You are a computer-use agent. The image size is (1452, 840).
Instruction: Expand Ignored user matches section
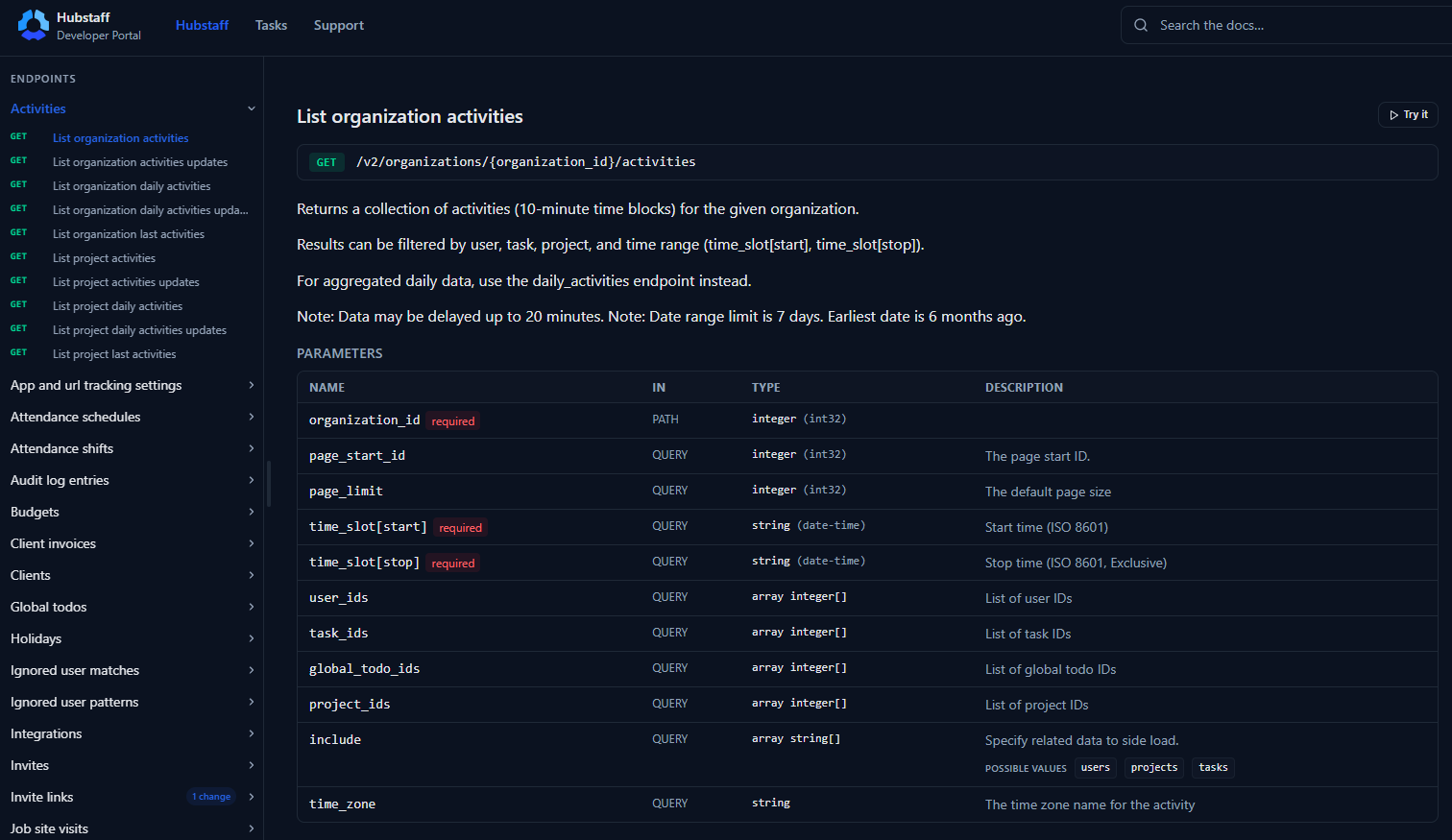coord(132,670)
